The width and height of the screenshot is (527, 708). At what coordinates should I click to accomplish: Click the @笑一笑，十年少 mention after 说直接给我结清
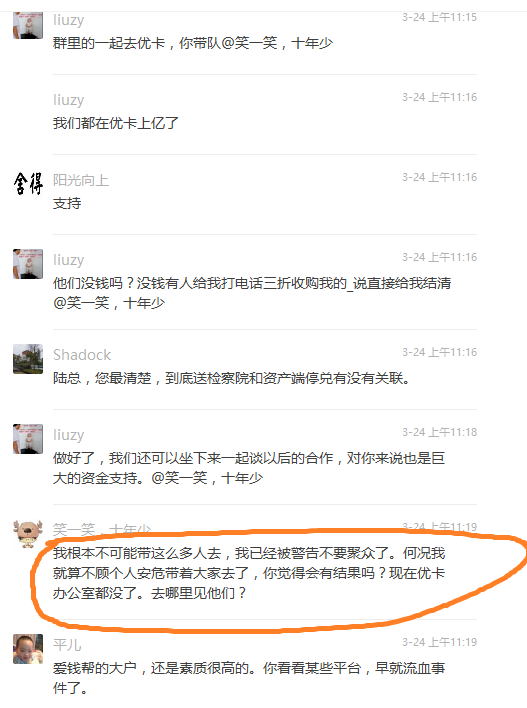click(x=109, y=303)
